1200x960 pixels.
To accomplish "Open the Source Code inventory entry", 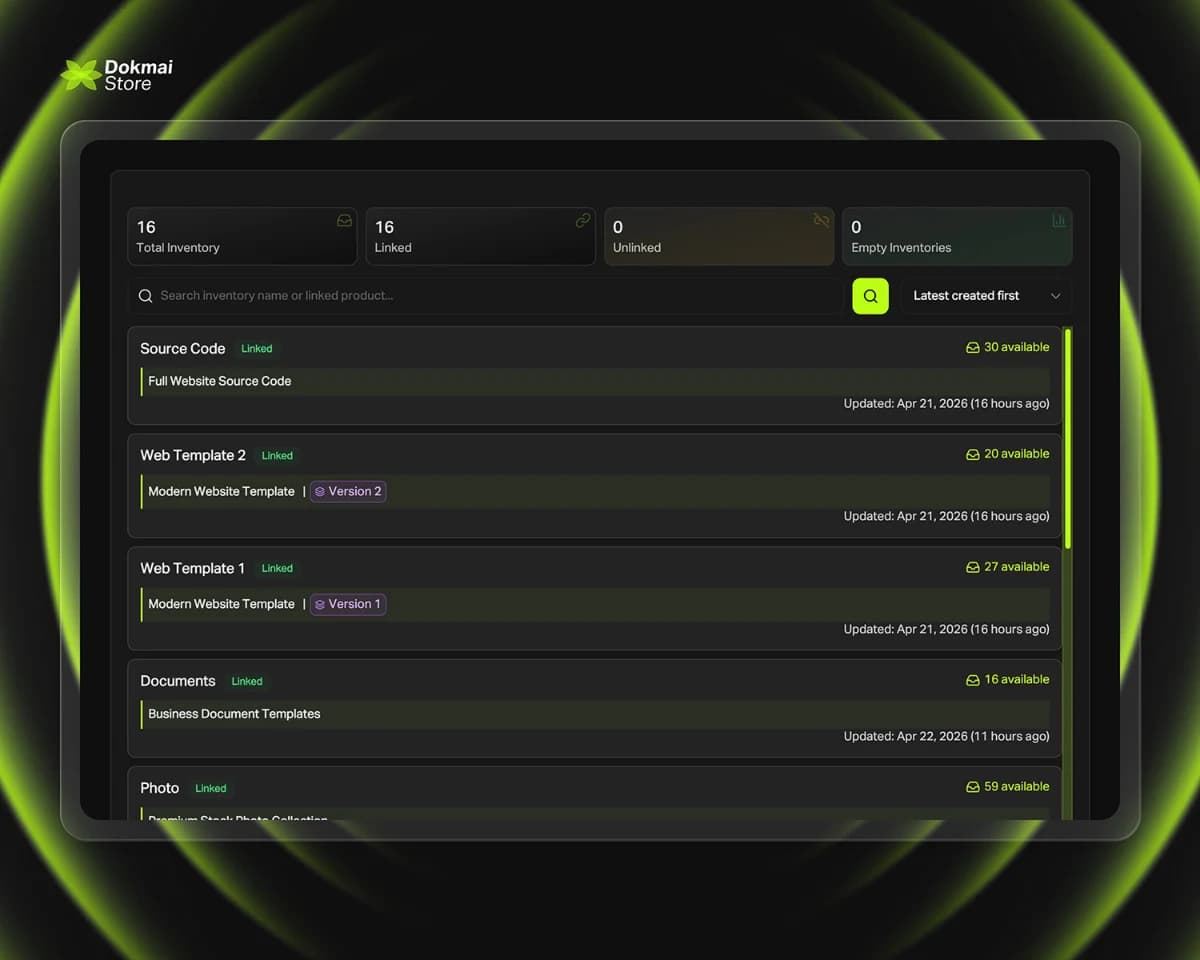I will 183,349.
